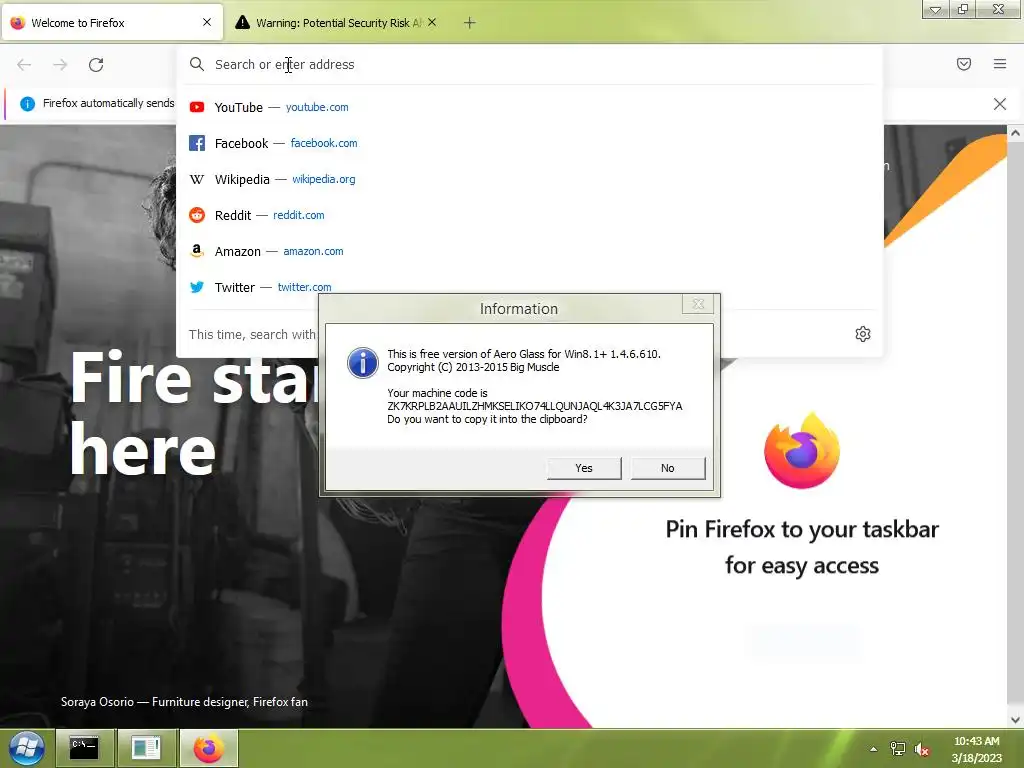Click the search magnifier icon in address bar
Image resolution: width=1024 pixels, height=768 pixels.
[197, 64]
